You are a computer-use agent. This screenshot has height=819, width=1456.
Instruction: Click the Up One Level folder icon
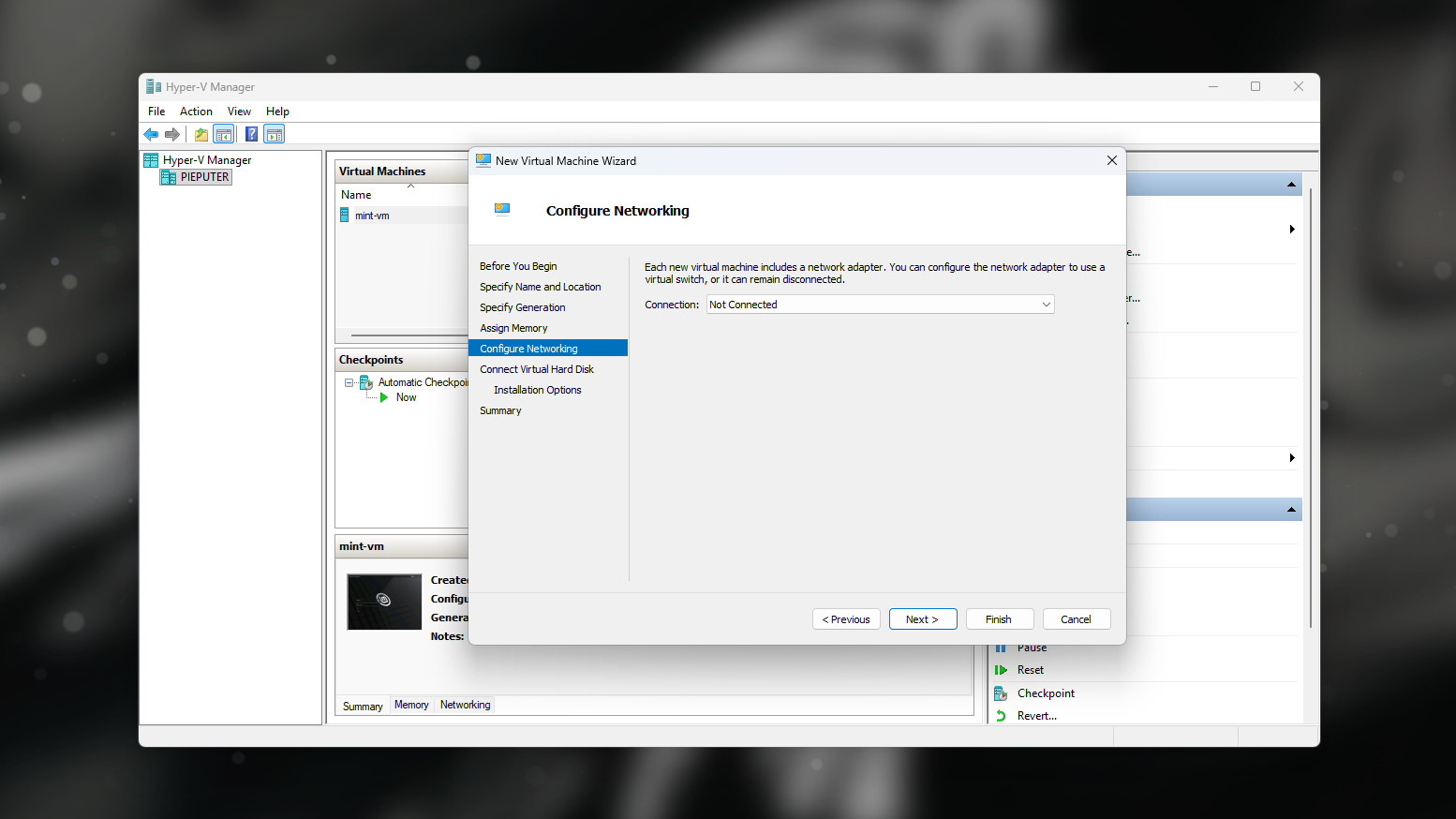pyautogui.click(x=201, y=134)
